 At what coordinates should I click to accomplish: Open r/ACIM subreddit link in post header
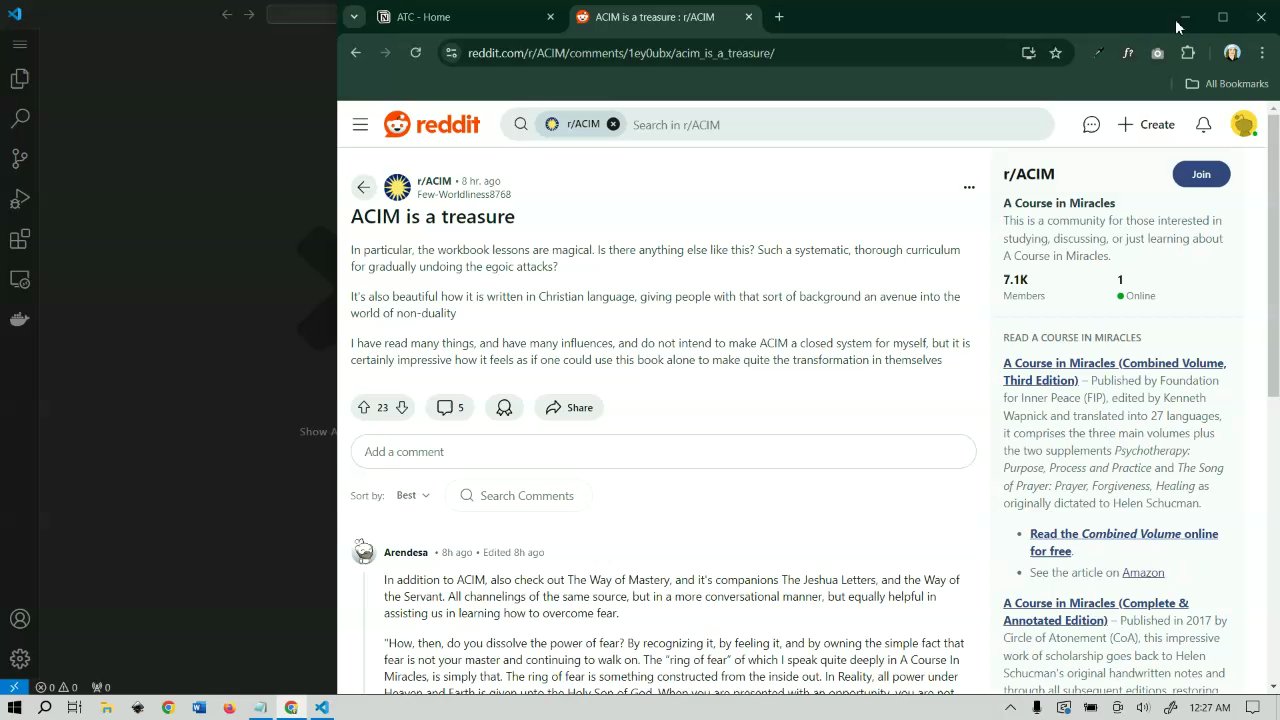(x=434, y=181)
